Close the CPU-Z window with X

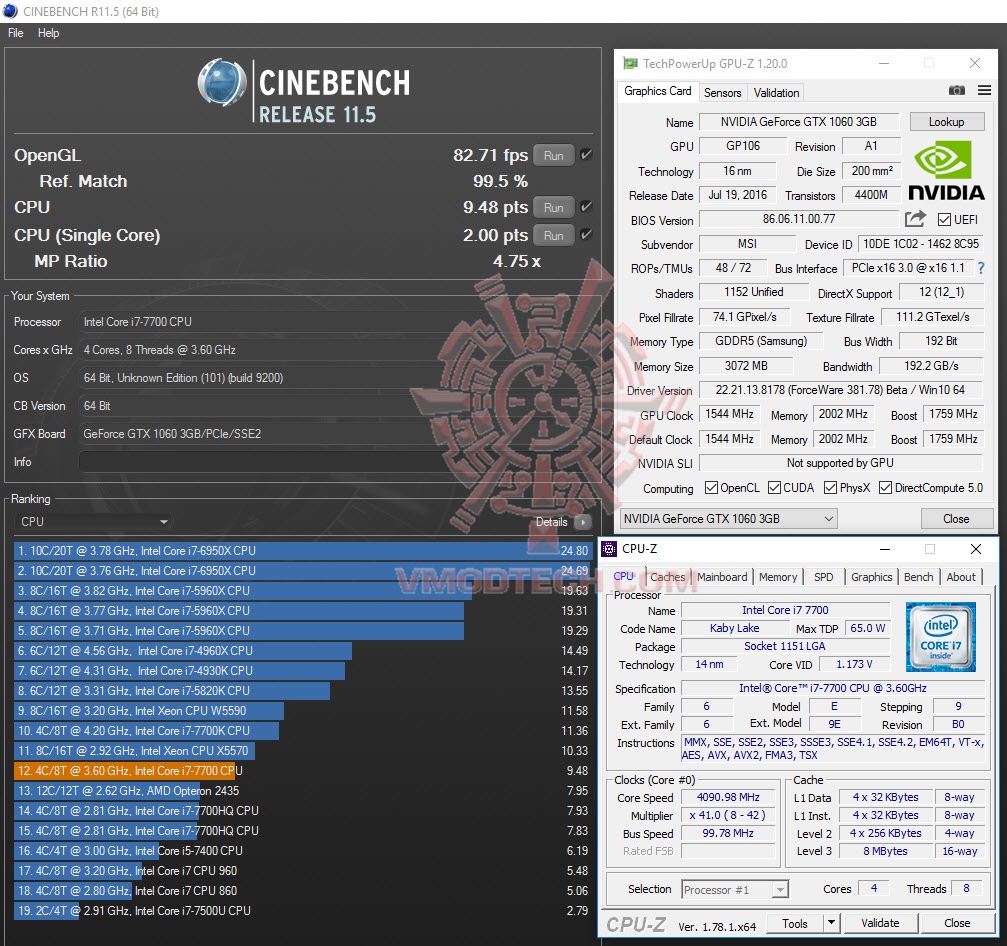click(x=976, y=549)
